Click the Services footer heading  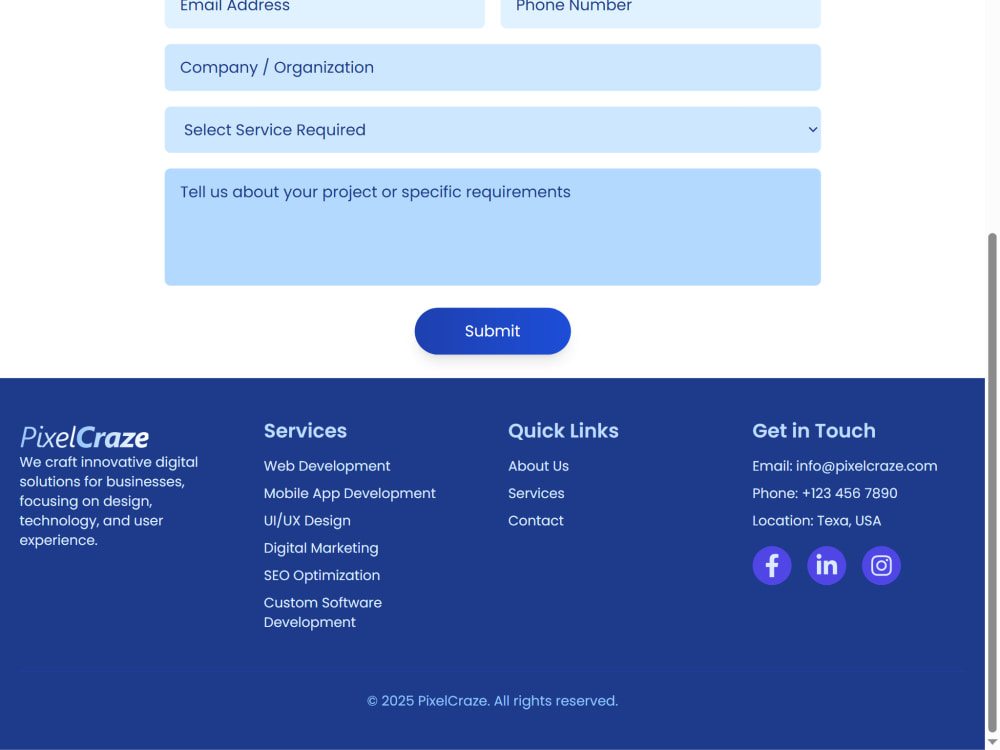tap(305, 431)
